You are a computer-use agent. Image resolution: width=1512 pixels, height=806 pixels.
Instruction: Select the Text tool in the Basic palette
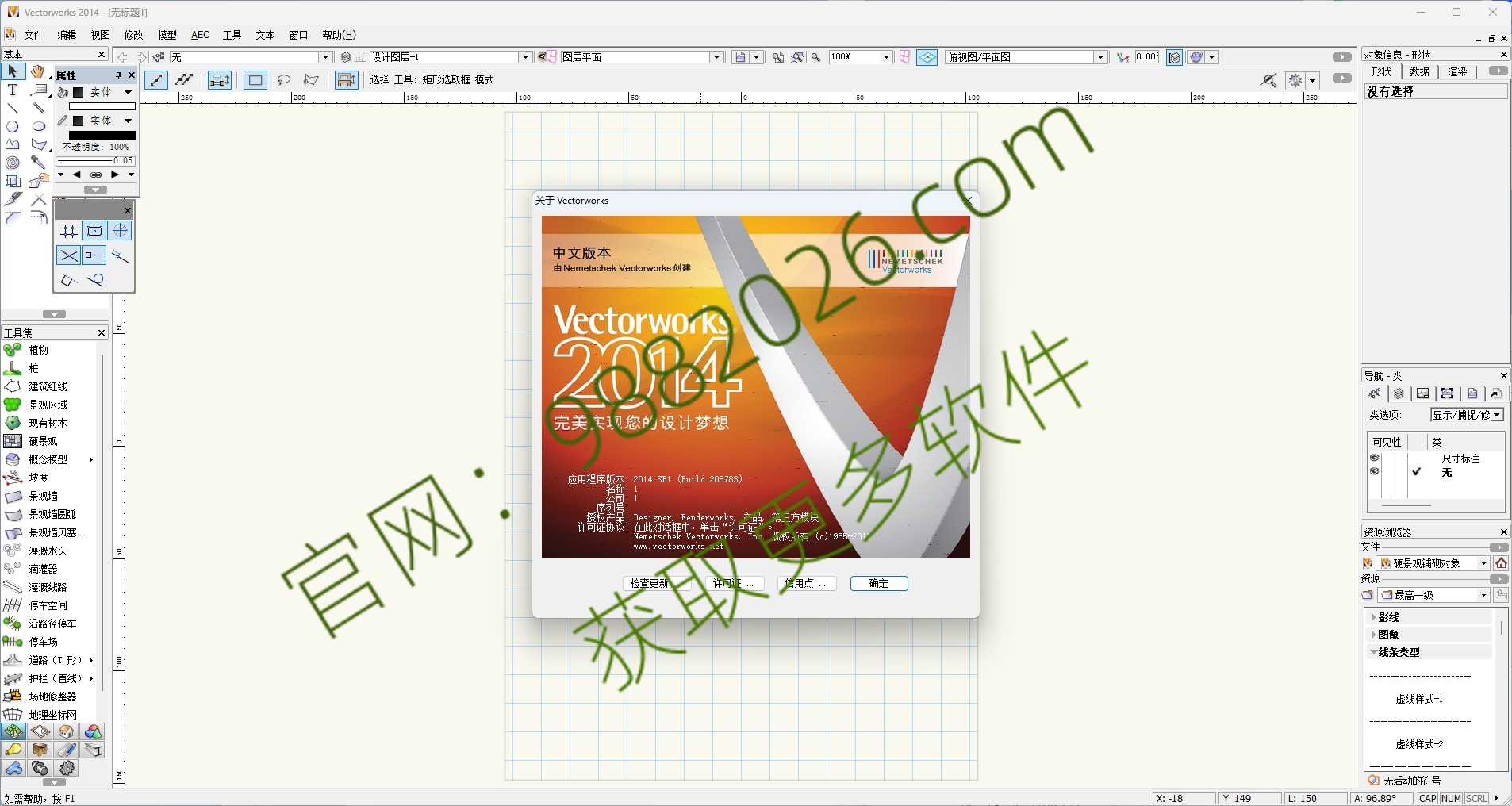(13, 90)
